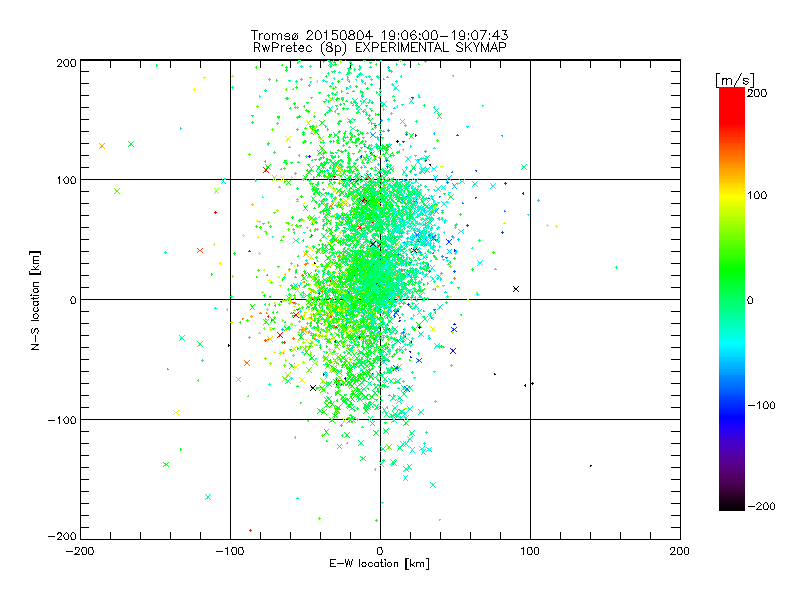Click the velocity color bar
This screenshot has height=600, width=800.
coord(732,299)
